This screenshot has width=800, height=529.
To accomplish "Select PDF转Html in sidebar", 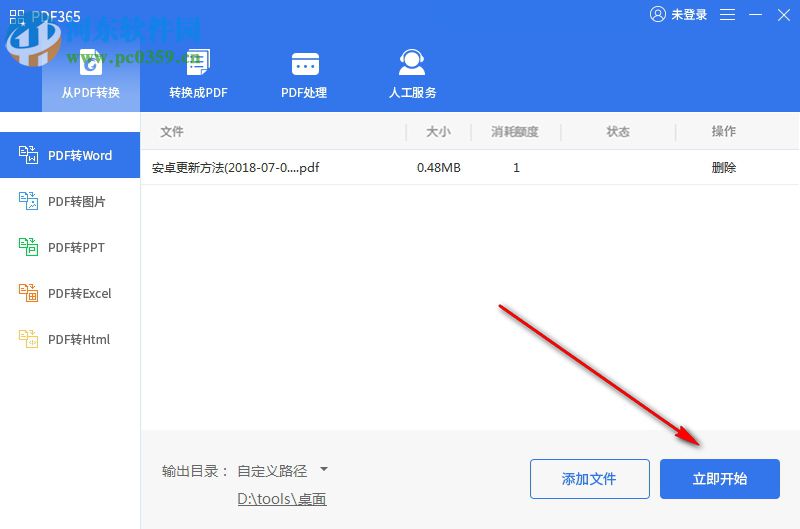I will [x=70, y=339].
